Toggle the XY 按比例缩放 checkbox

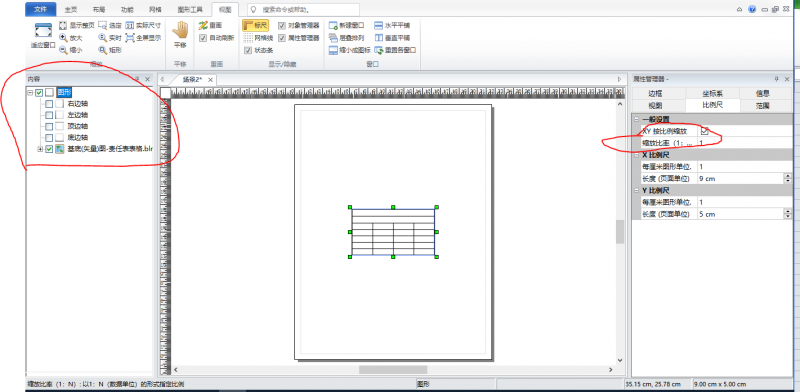point(705,131)
